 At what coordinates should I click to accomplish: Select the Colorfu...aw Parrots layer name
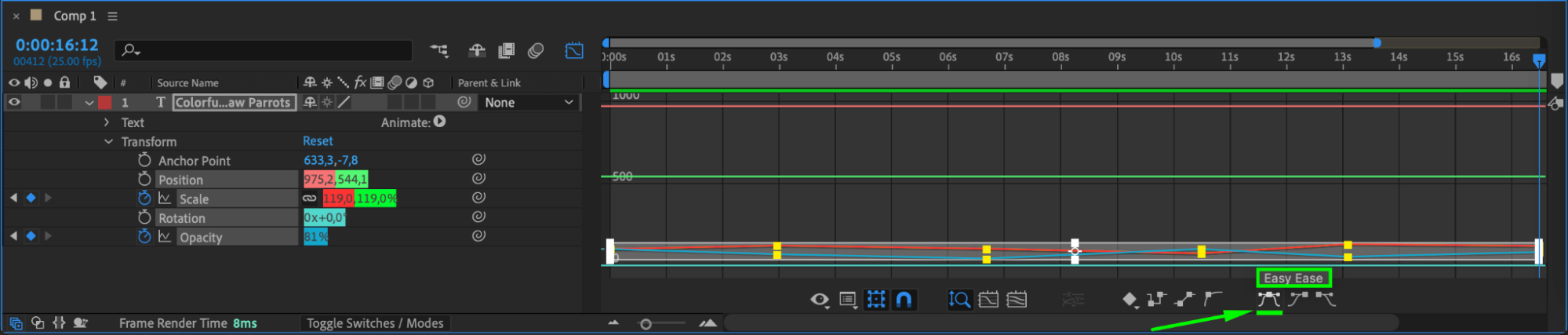pos(233,102)
